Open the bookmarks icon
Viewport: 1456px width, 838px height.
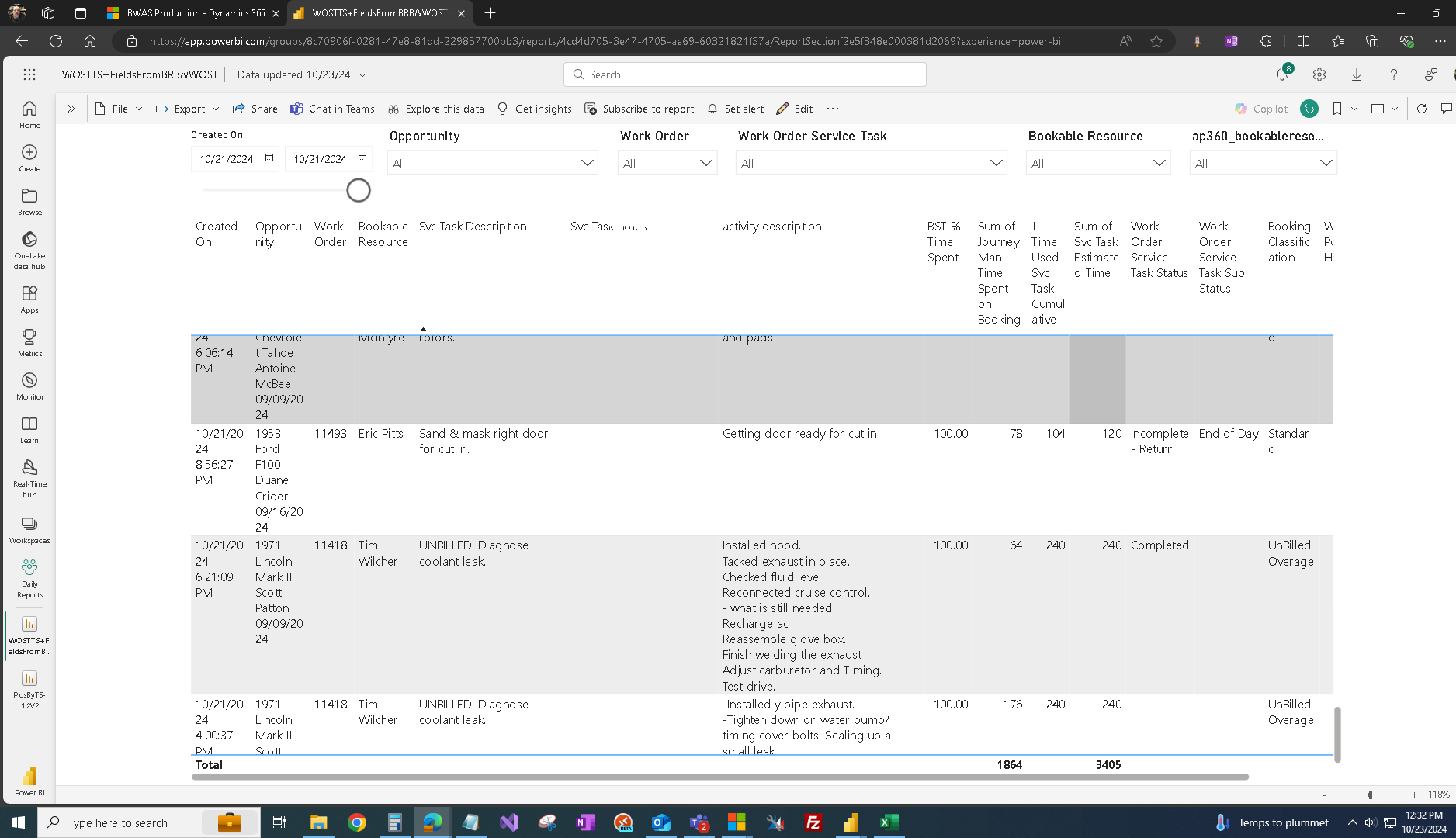click(x=1337, y=109)
